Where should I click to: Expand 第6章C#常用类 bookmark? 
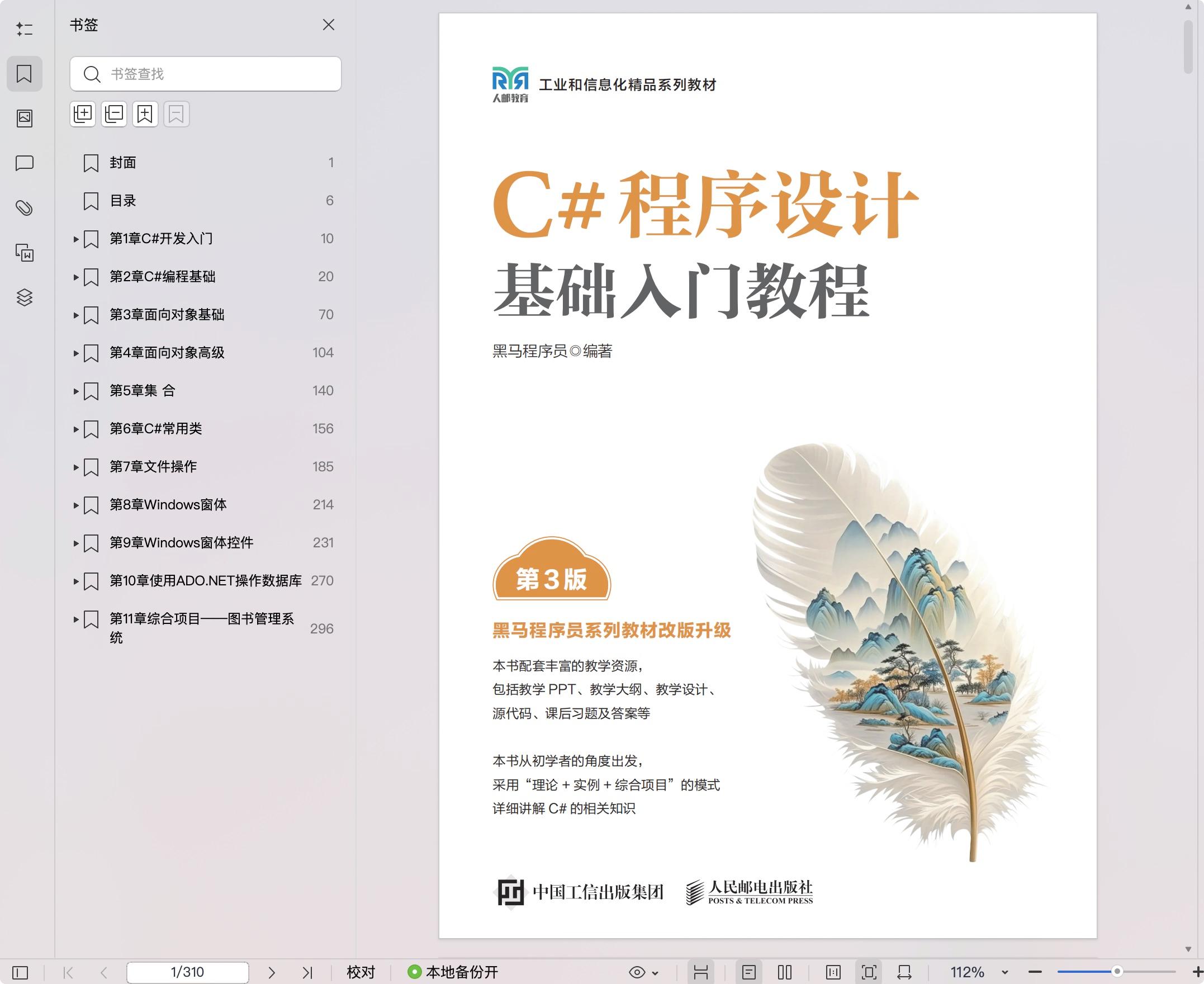[x=76, y=429]
